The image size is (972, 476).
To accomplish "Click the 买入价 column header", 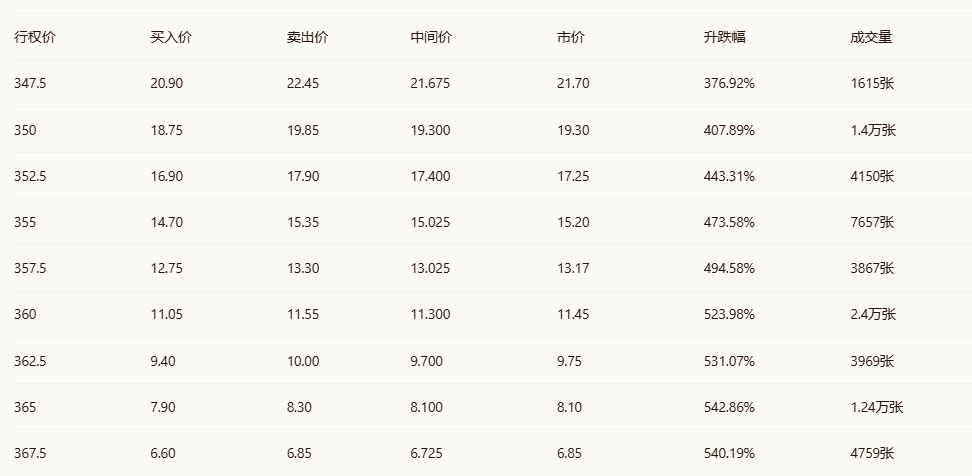I will point(171,37).
